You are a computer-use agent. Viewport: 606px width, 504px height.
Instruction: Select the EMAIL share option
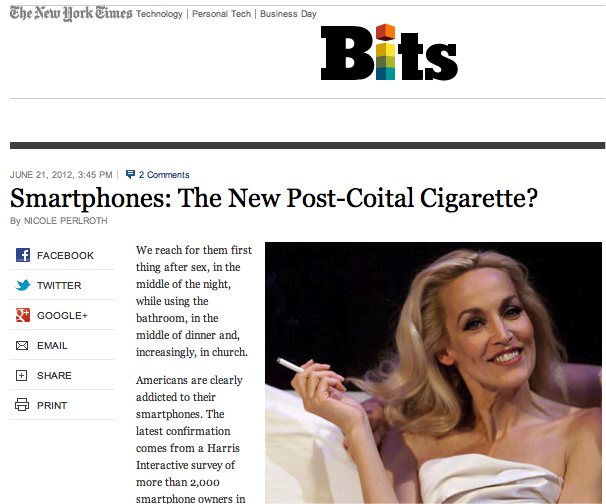coord(52,346)
